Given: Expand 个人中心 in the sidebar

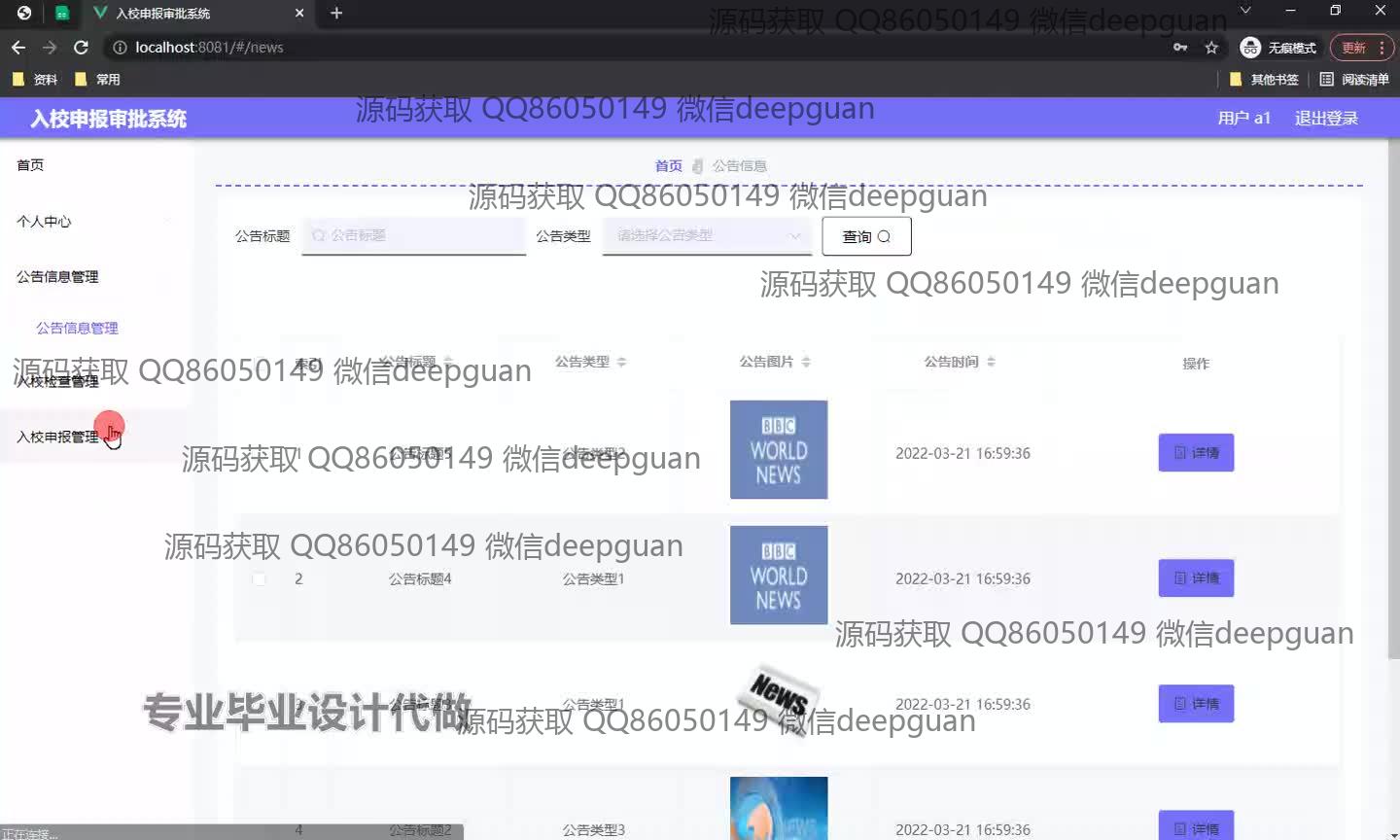Looking at the screenshot, I should point(44,222).
